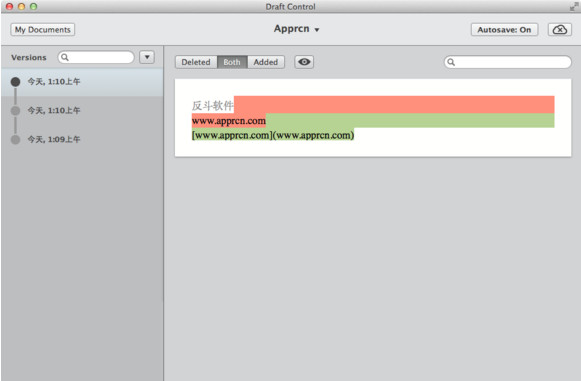
Task: Click the red-highlighted www.apprcn.com text
Action: 229,121
